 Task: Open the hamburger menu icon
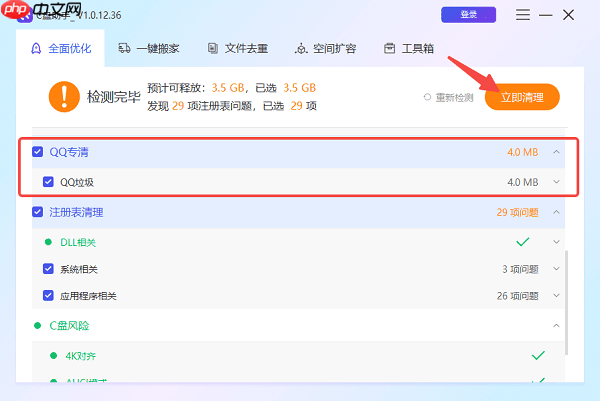click(523, 15)
